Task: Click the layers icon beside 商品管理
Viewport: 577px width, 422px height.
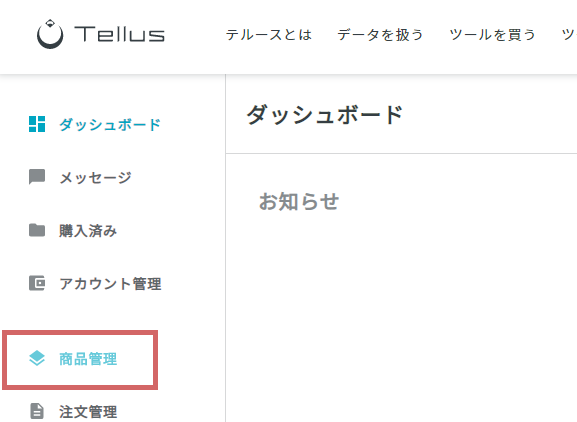Action: 37,358
